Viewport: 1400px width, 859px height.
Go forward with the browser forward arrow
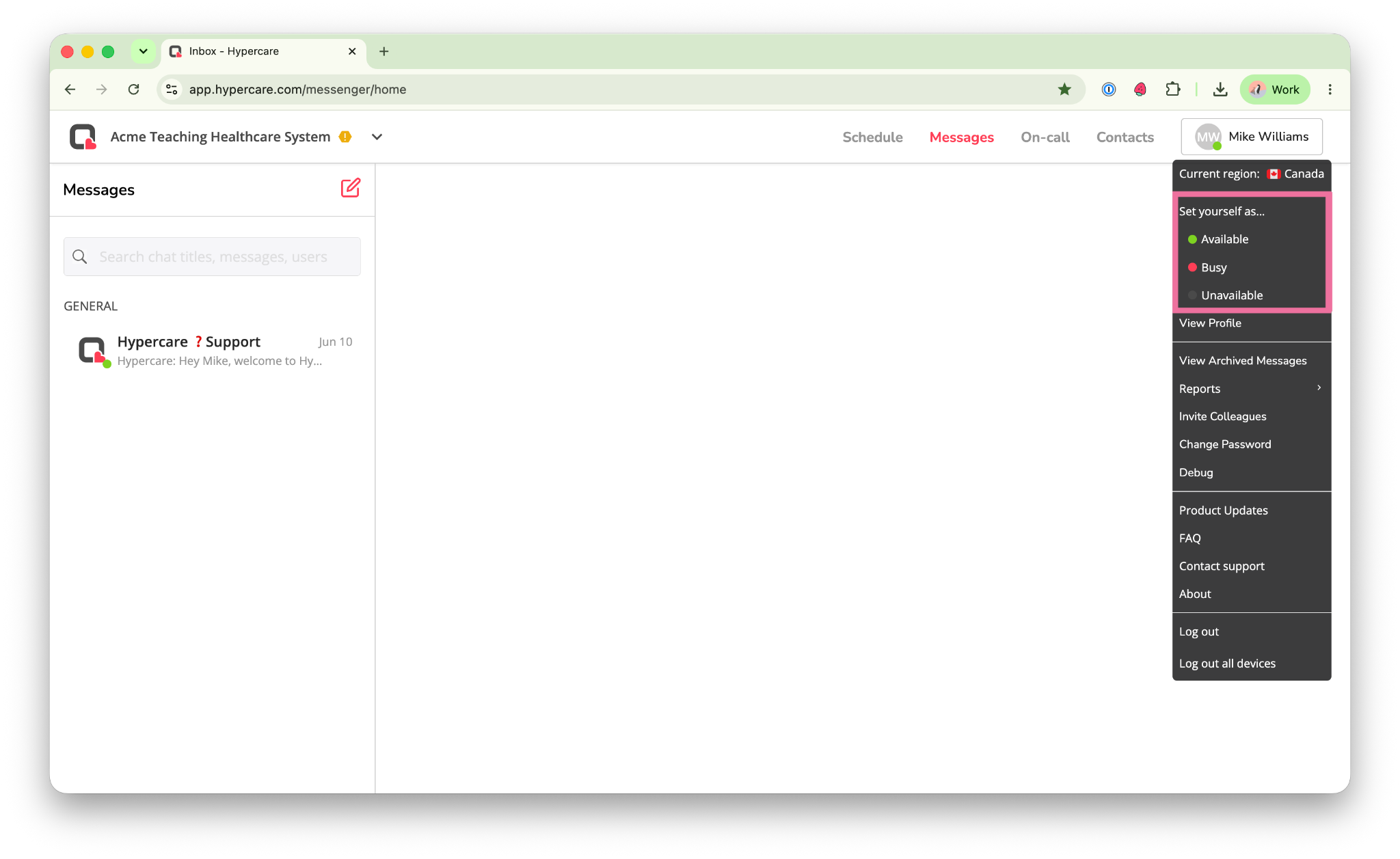tap(102, 90)
